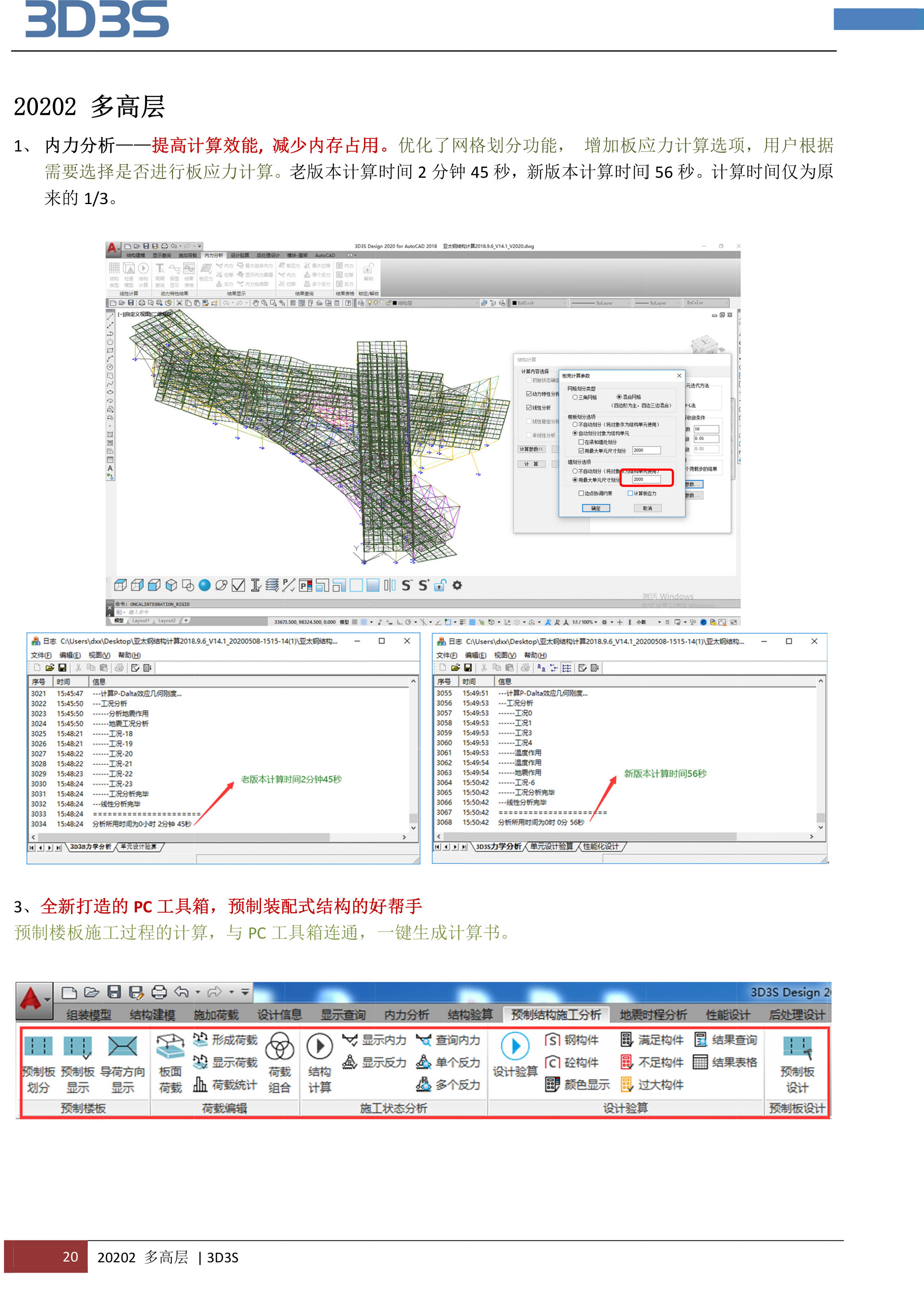The image size is (924, 1295).
Task: Switch to the 预制结构施工分析 ribbon tab
Action: (556, 1015)
